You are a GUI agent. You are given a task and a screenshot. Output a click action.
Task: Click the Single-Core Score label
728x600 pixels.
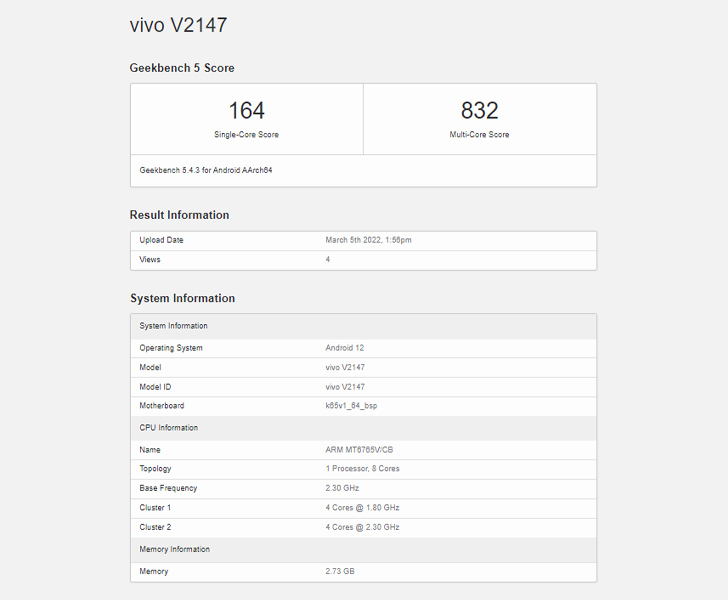tap(247, 135)
